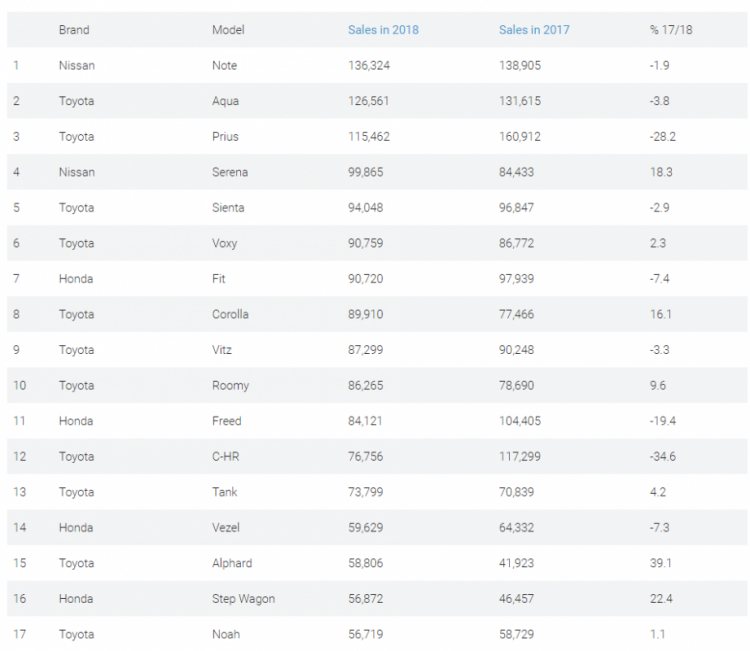Select the C-HR model cell
Screen dimensions: 750x651
(225, 456)
